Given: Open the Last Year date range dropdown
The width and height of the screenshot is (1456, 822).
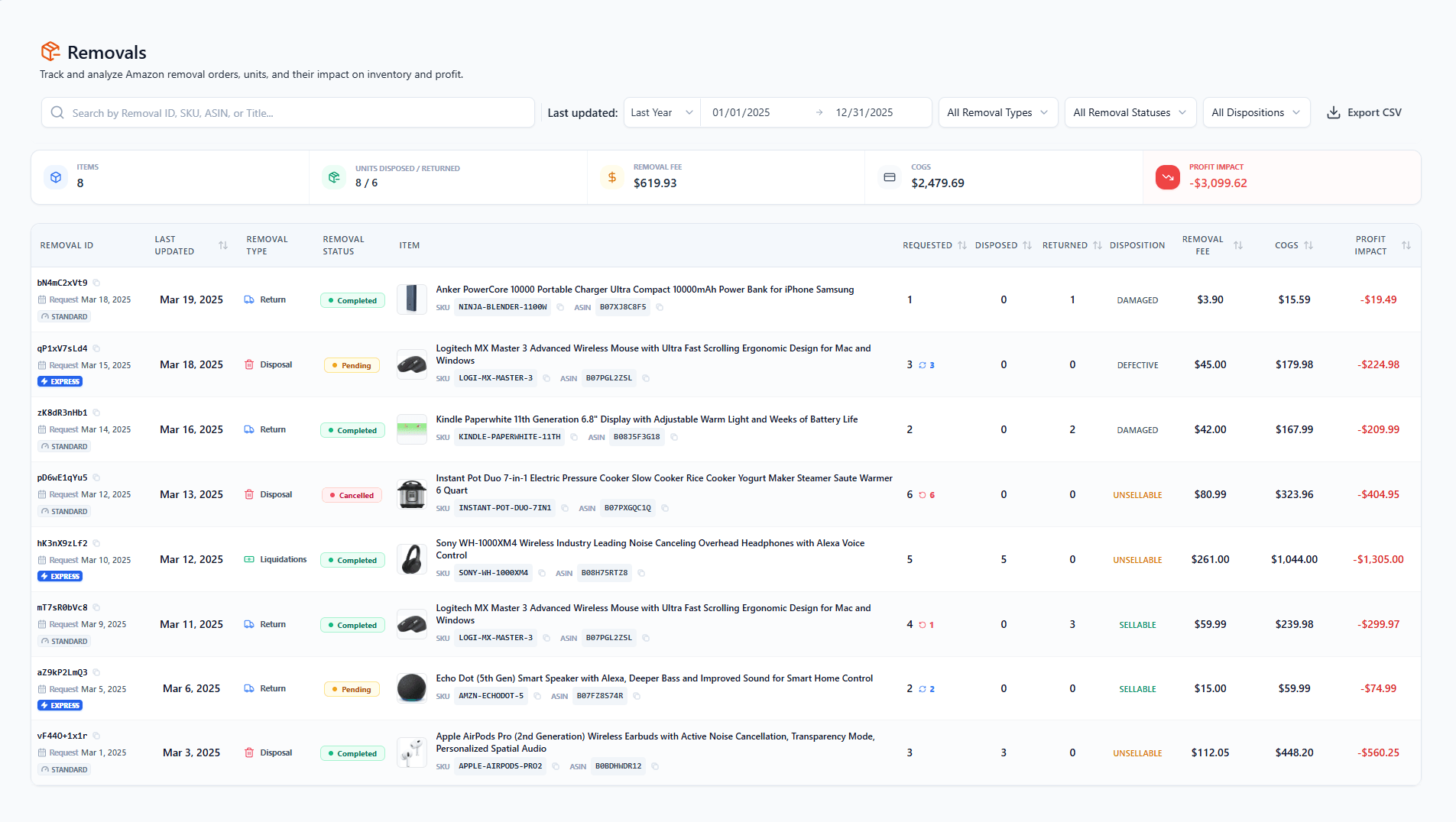Looking at the screenshot, I should 661,113.
